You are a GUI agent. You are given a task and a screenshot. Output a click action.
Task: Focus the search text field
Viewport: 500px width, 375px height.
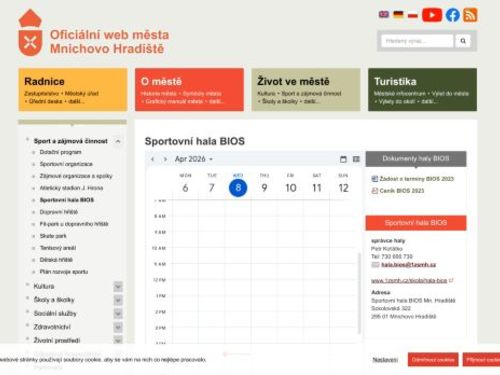tap(417, 41)
